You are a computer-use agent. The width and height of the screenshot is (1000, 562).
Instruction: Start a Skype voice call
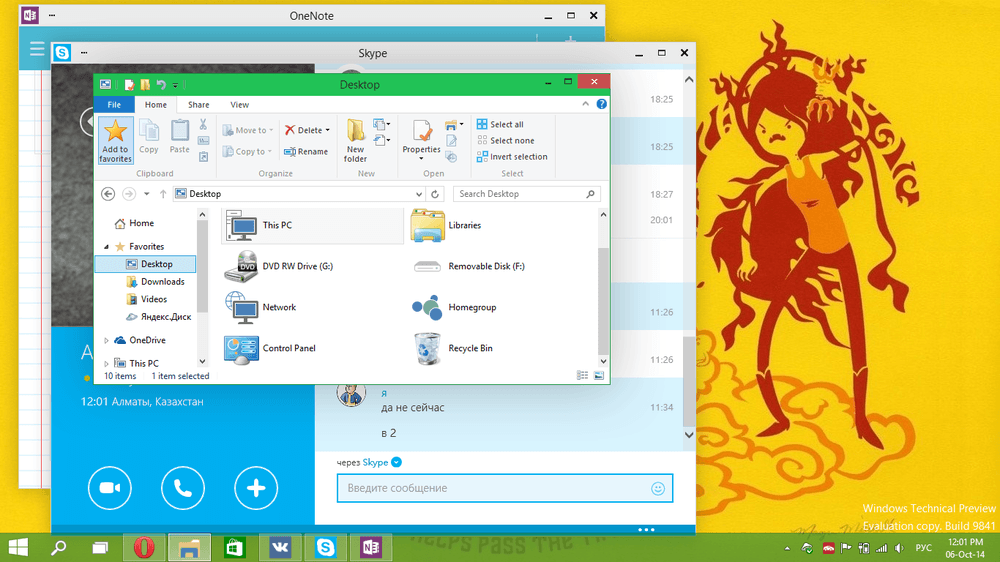183,488
